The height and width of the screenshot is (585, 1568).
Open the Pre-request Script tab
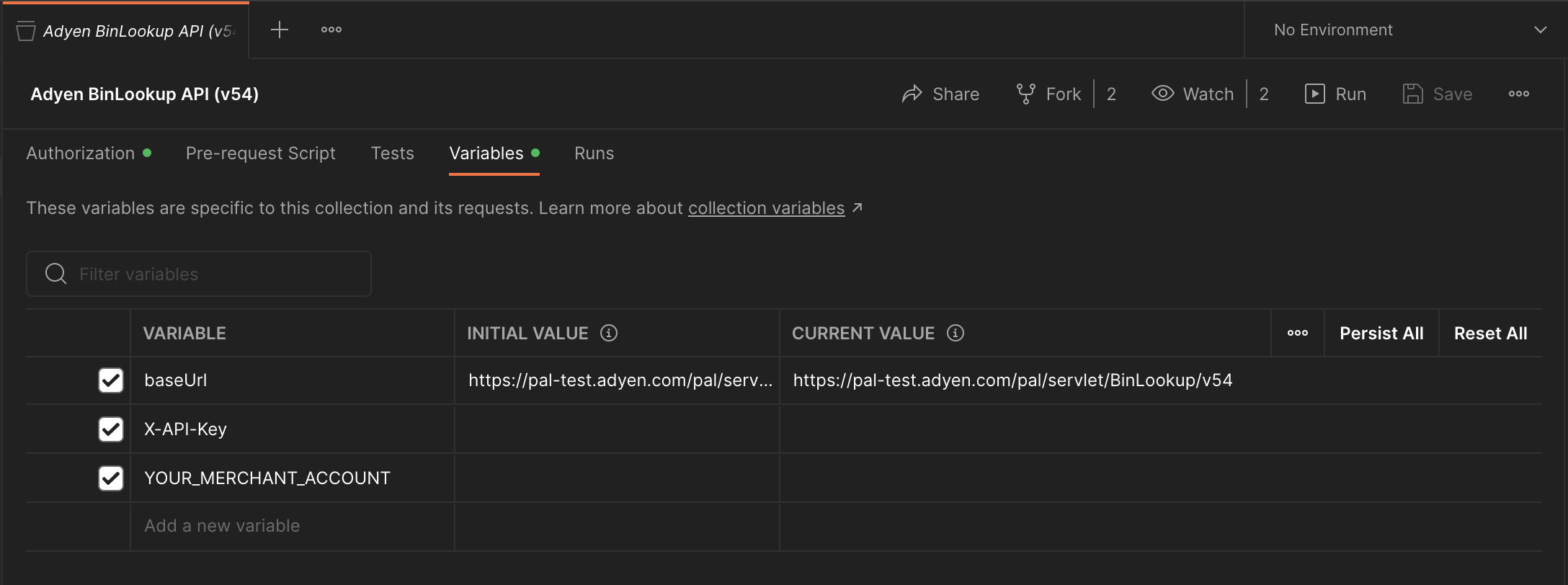point(260,153)
